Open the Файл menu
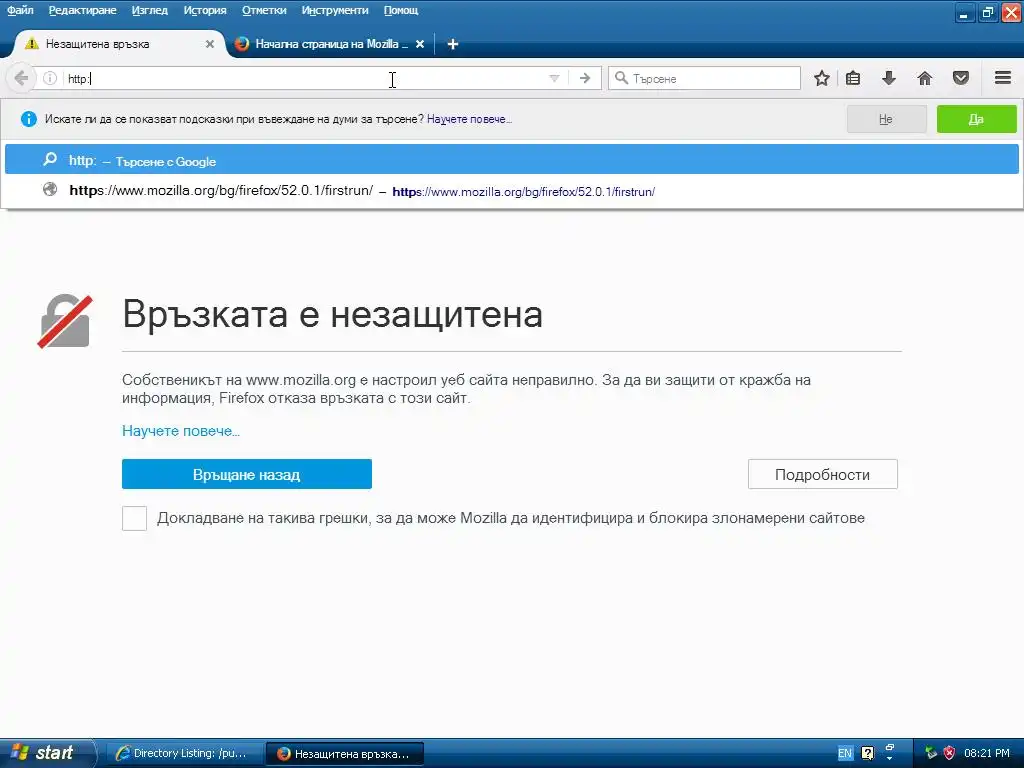The image size is (1024, 768). pyautogui.click(x=20, y=10)
